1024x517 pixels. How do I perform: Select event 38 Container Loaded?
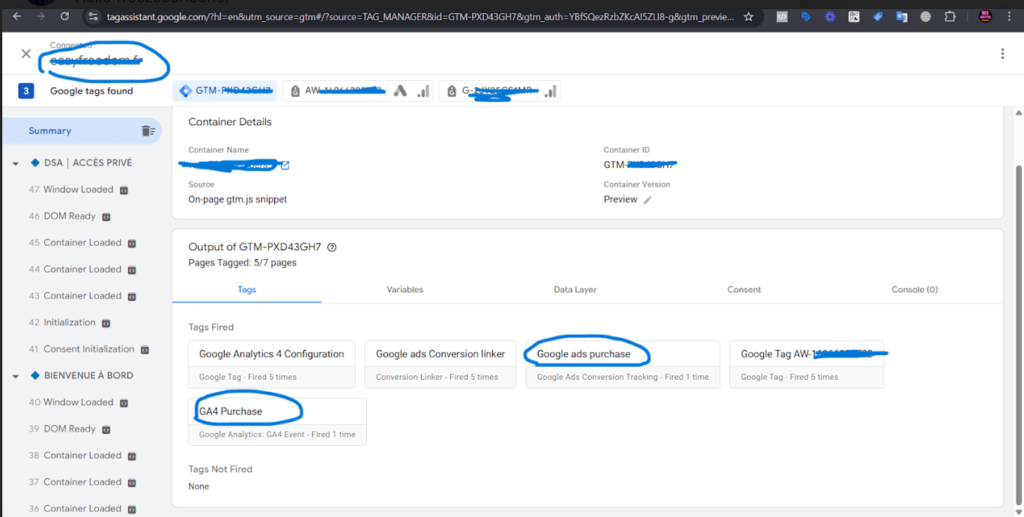(x=82, y=456)
